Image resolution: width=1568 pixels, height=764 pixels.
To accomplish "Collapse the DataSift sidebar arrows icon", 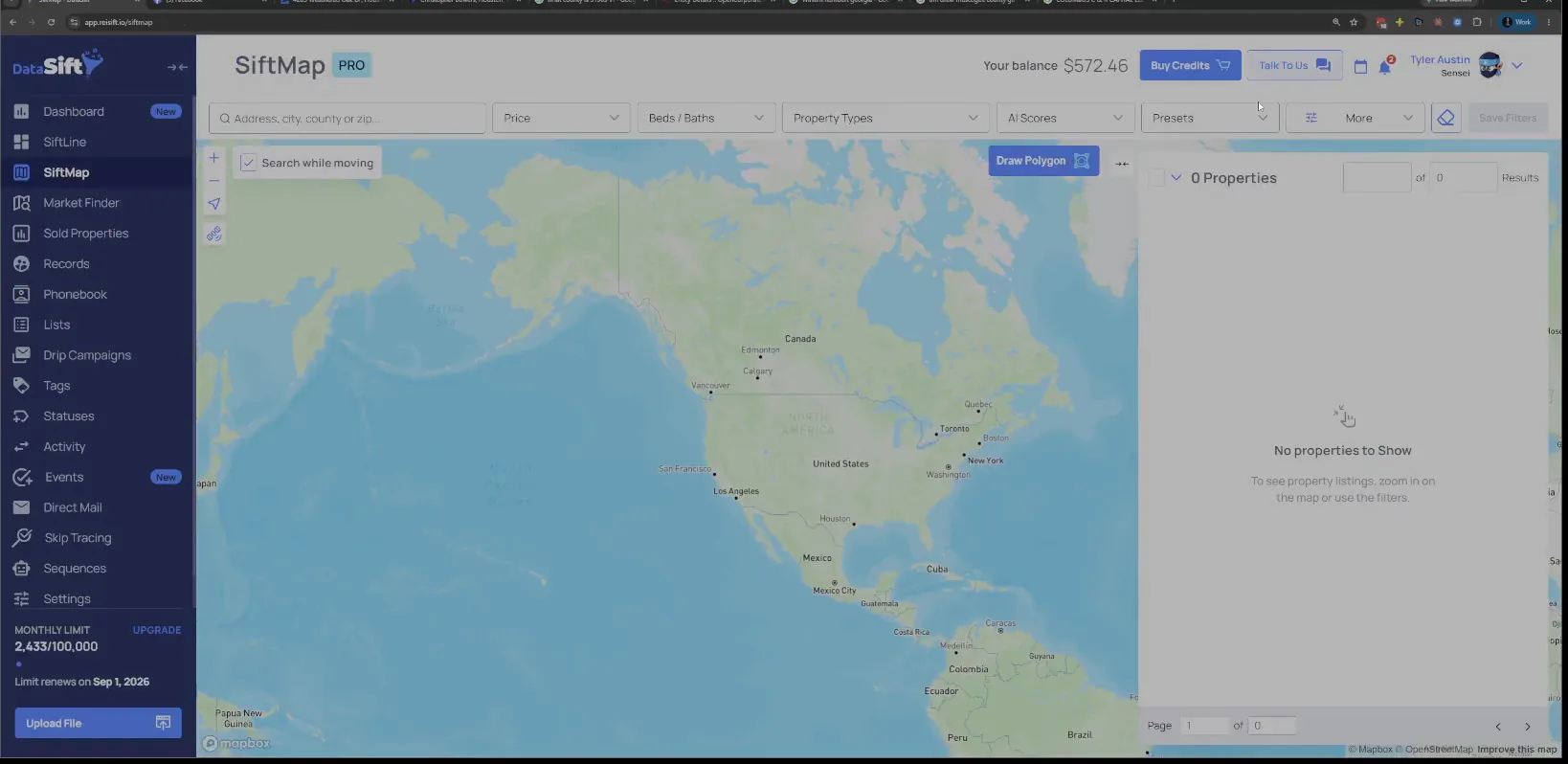I will coord(177,67).
